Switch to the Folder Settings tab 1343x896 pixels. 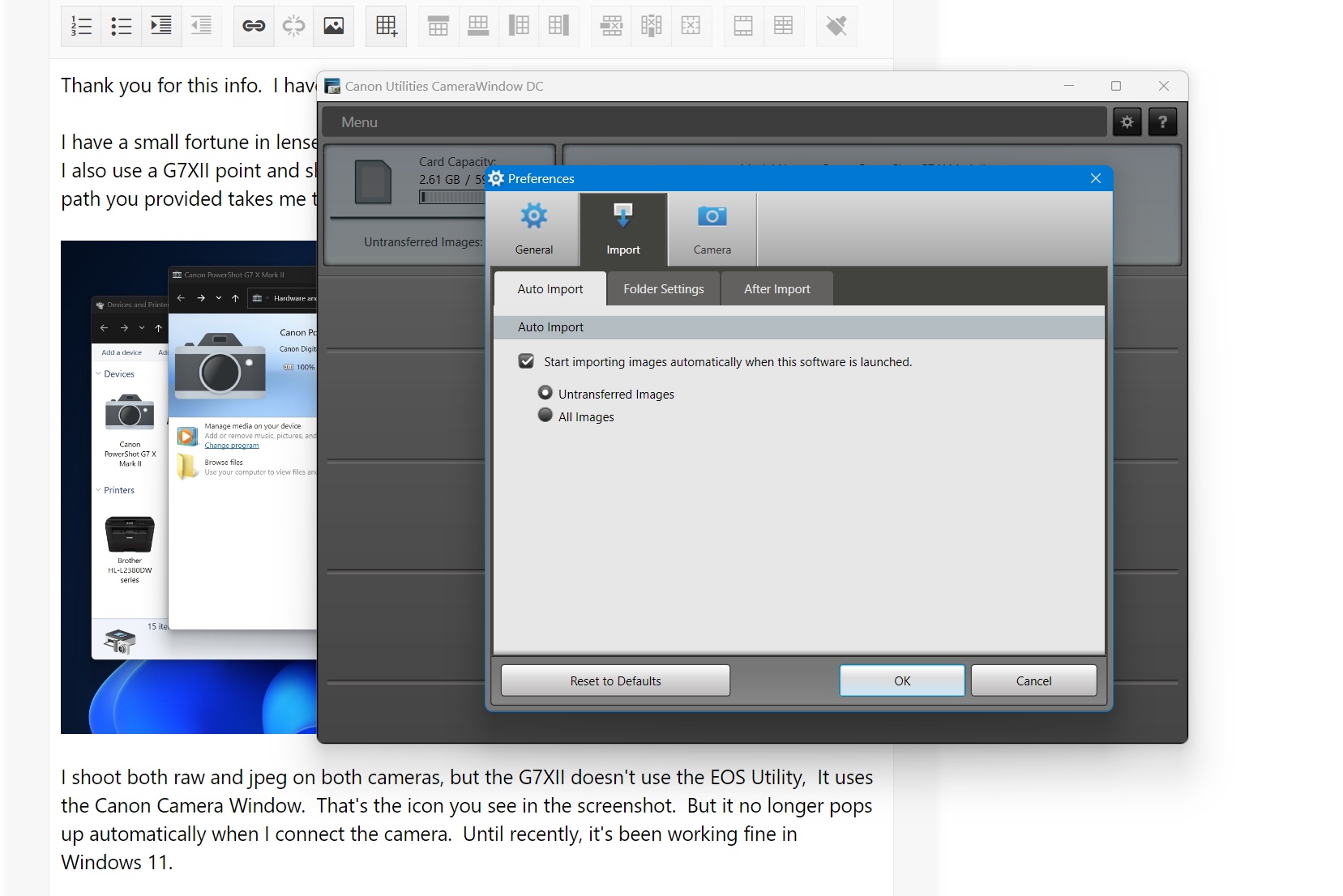tap(664, 289)
